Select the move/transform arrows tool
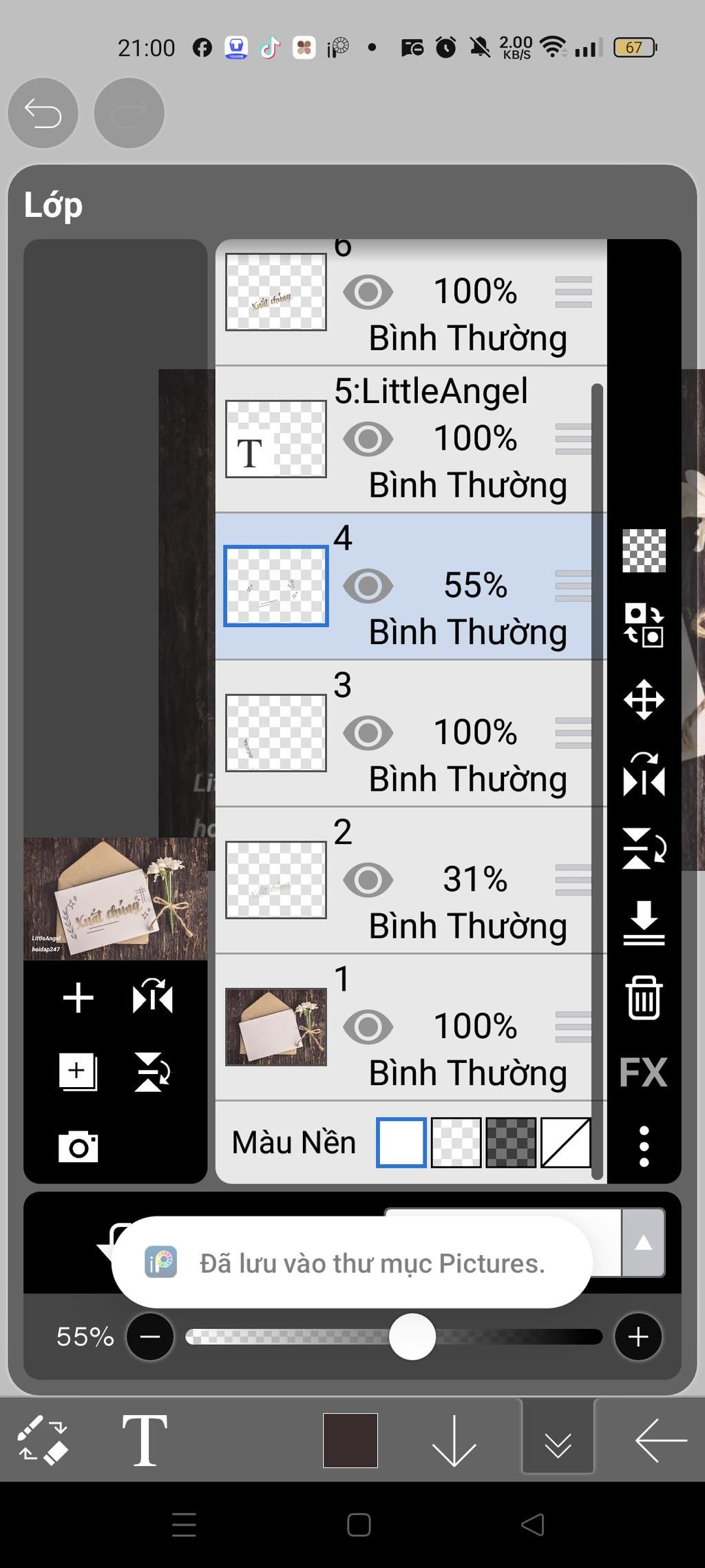Screen dimensions: 705x1568 pos(644,700)
